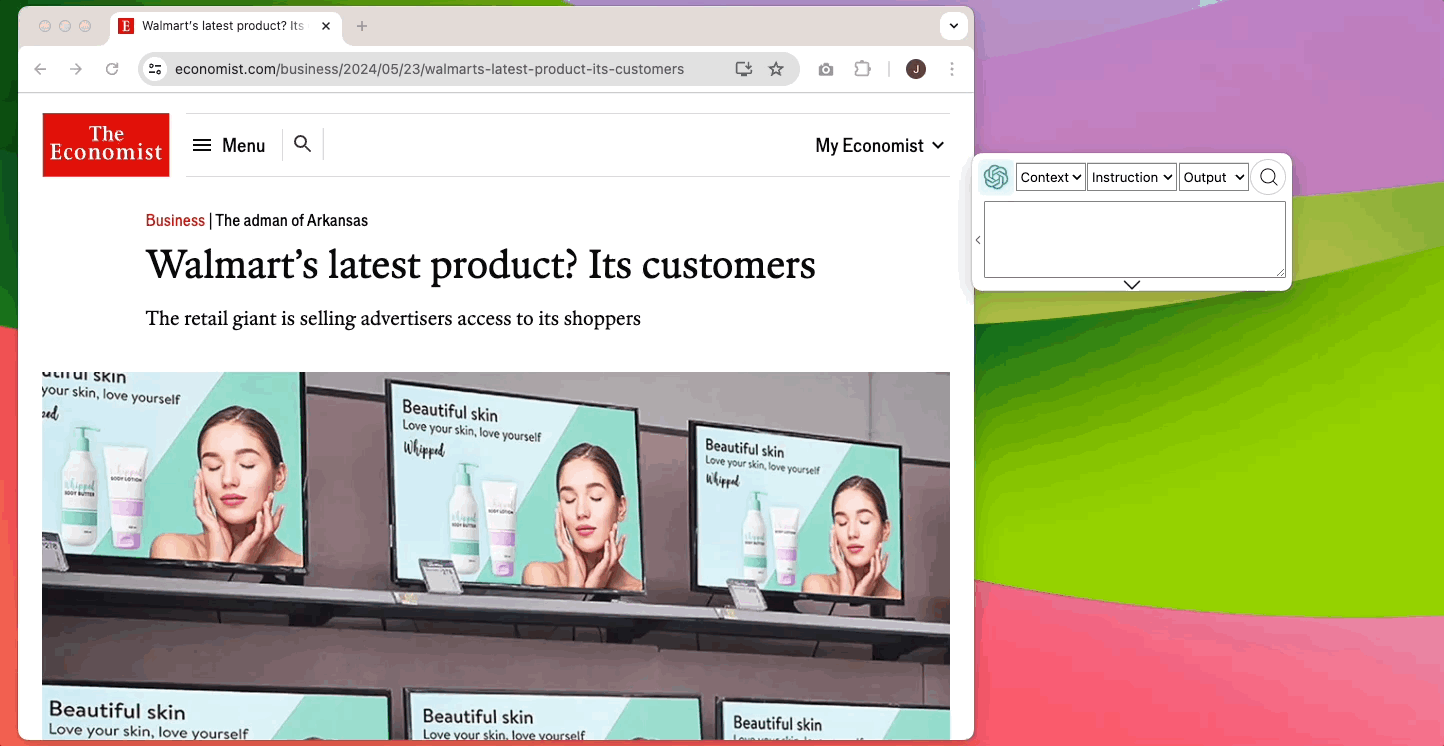Open Chrome's three-dot menu
This screenshot has width=1444, height=746.
[952, 69]
